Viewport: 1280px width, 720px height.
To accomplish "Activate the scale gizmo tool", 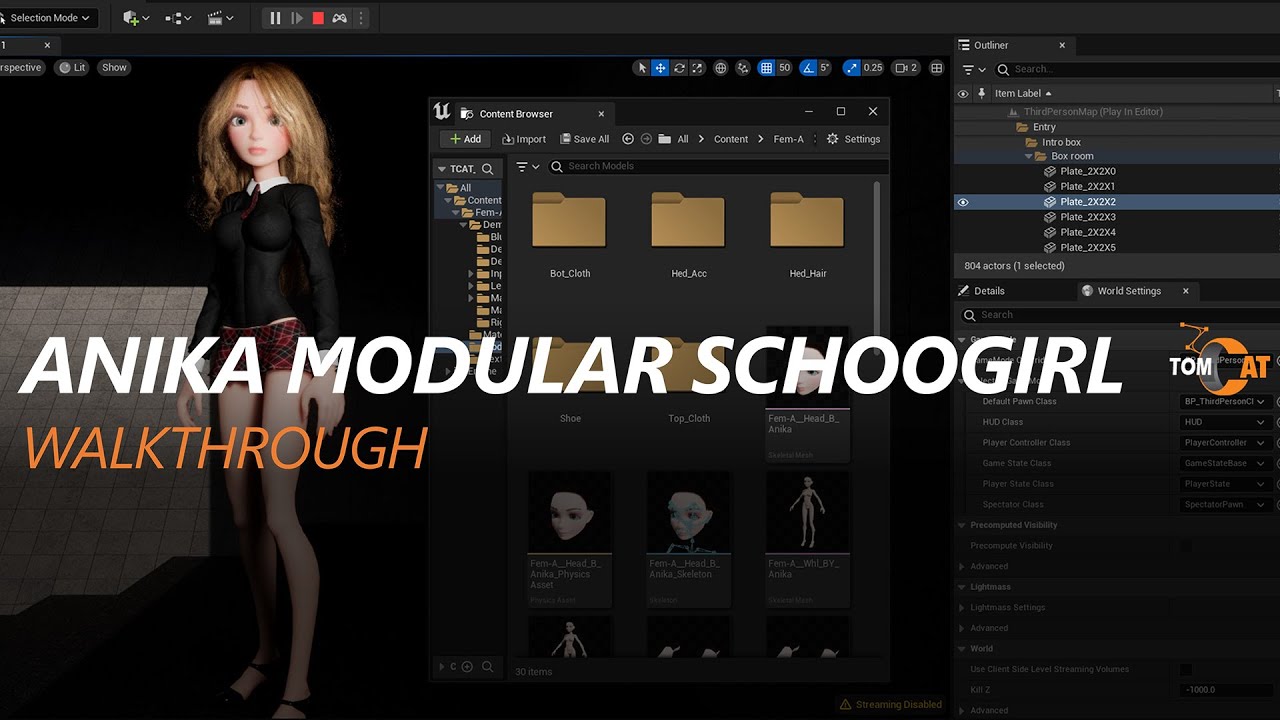I will [x=698, y=68].
